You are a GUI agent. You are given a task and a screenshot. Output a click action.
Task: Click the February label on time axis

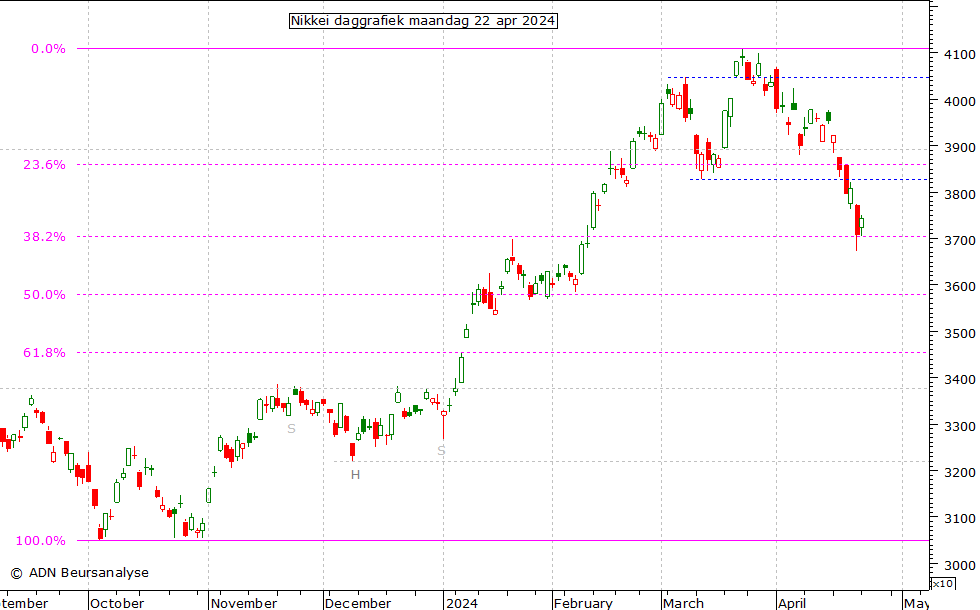pos(584,603)
